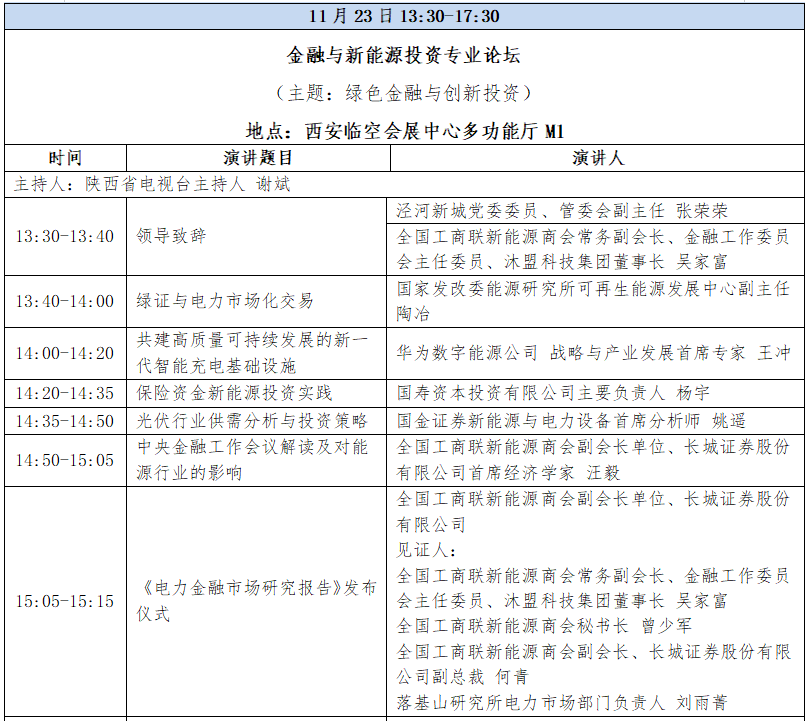806x721 pixels.
Task: Click the time cell '14:35-14:50'
Action: point(65,421)
